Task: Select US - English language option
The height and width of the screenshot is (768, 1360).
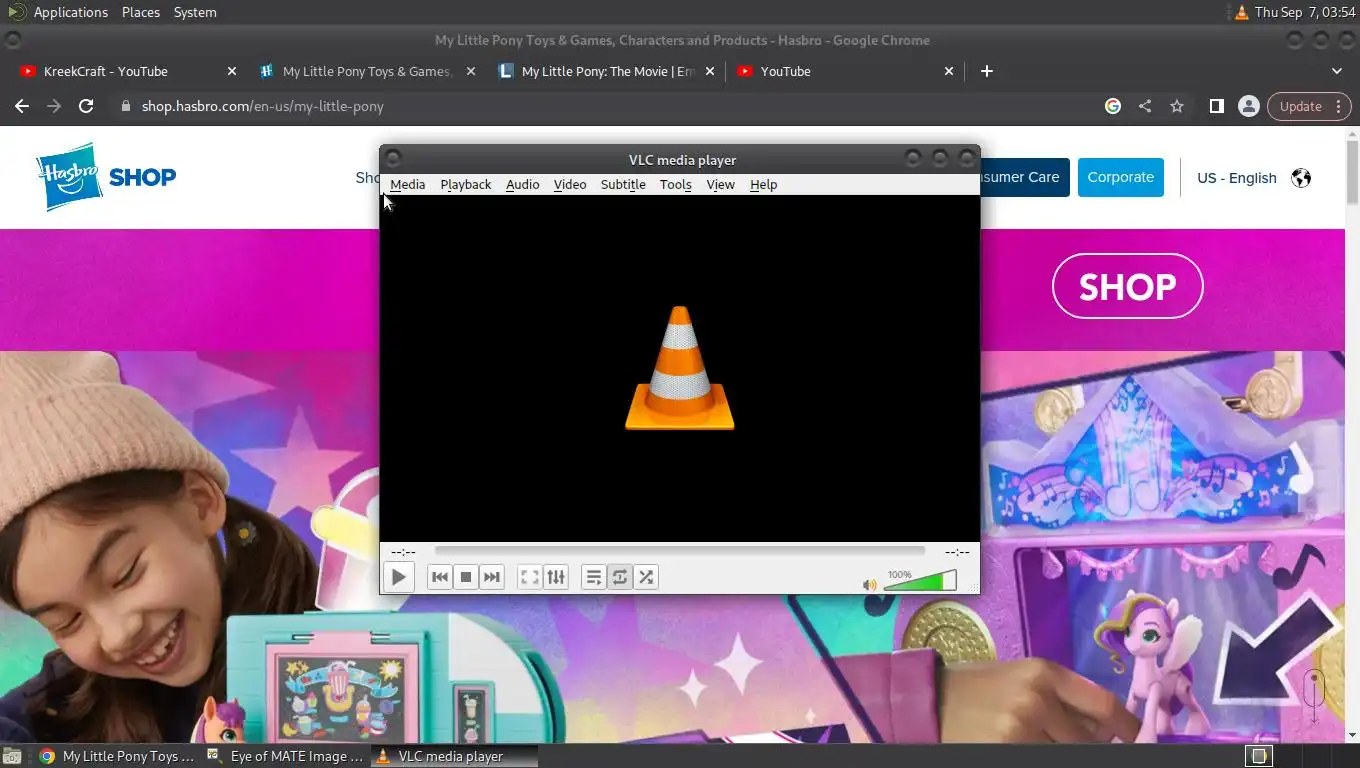Action: pos(1237,178)
